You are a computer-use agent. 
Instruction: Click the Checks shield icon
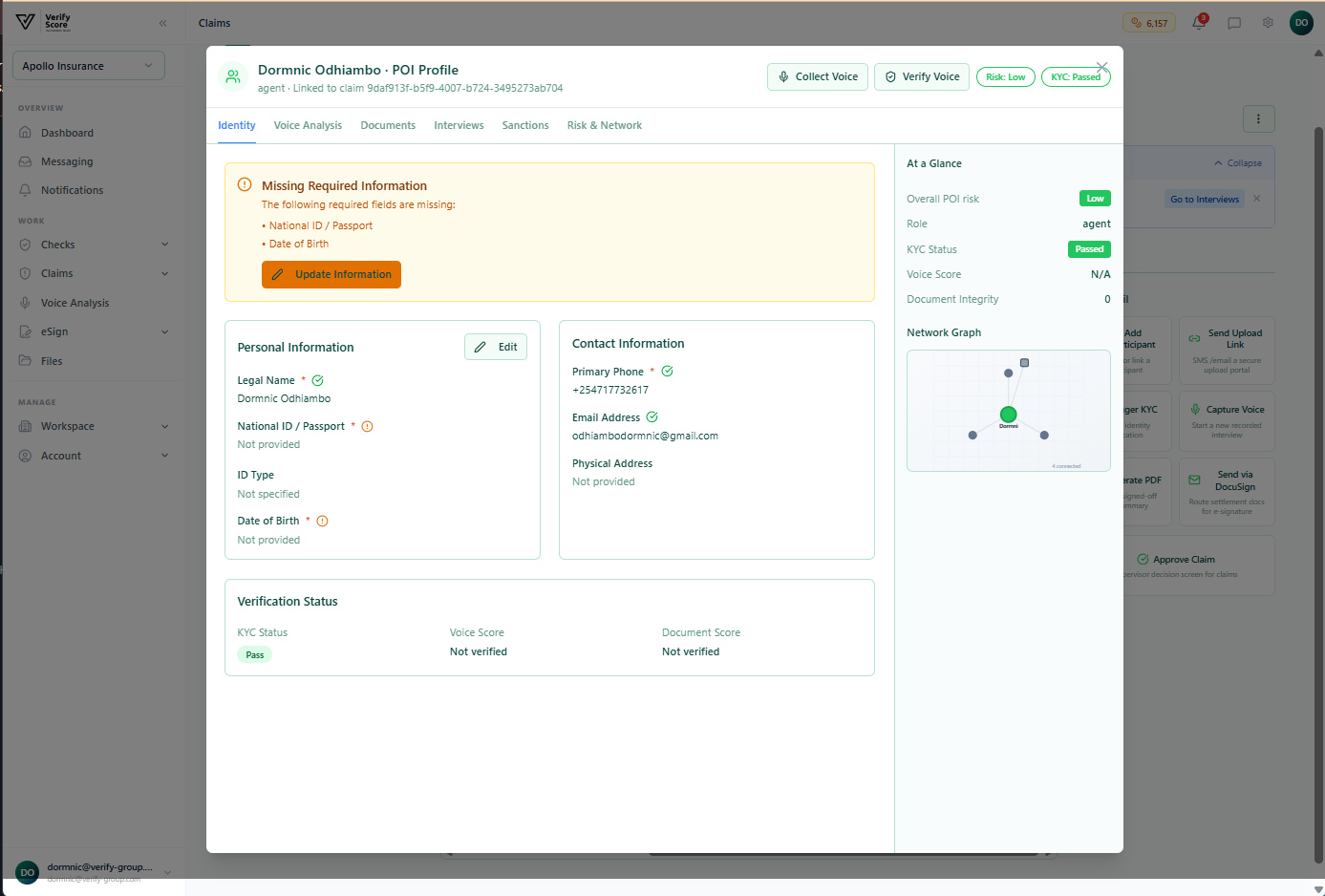point(25,245)
